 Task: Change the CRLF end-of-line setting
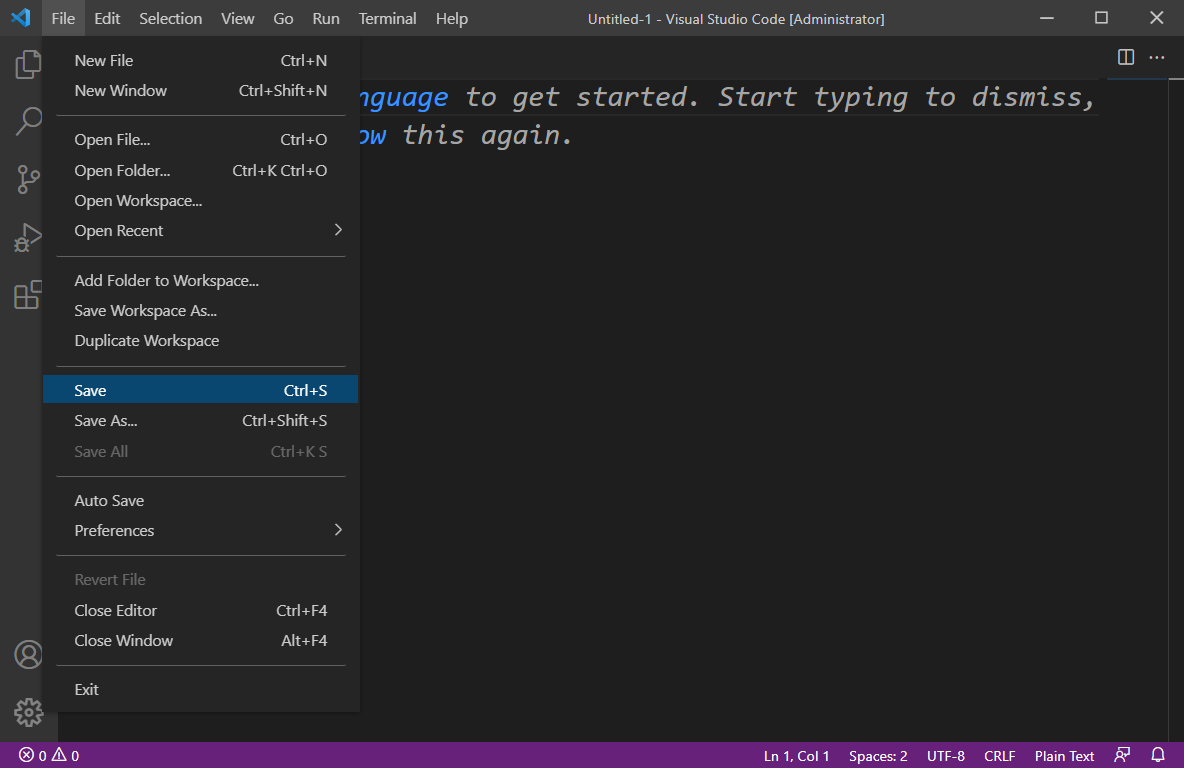click(x=999, y=755)
